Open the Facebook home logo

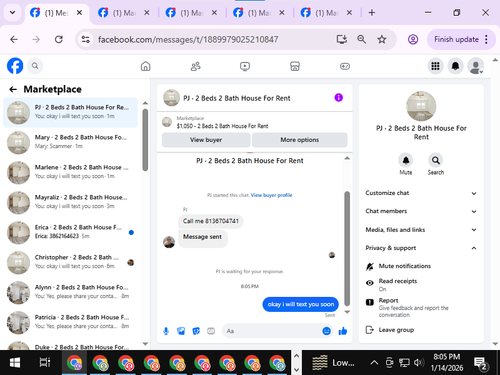click(15, 66)
